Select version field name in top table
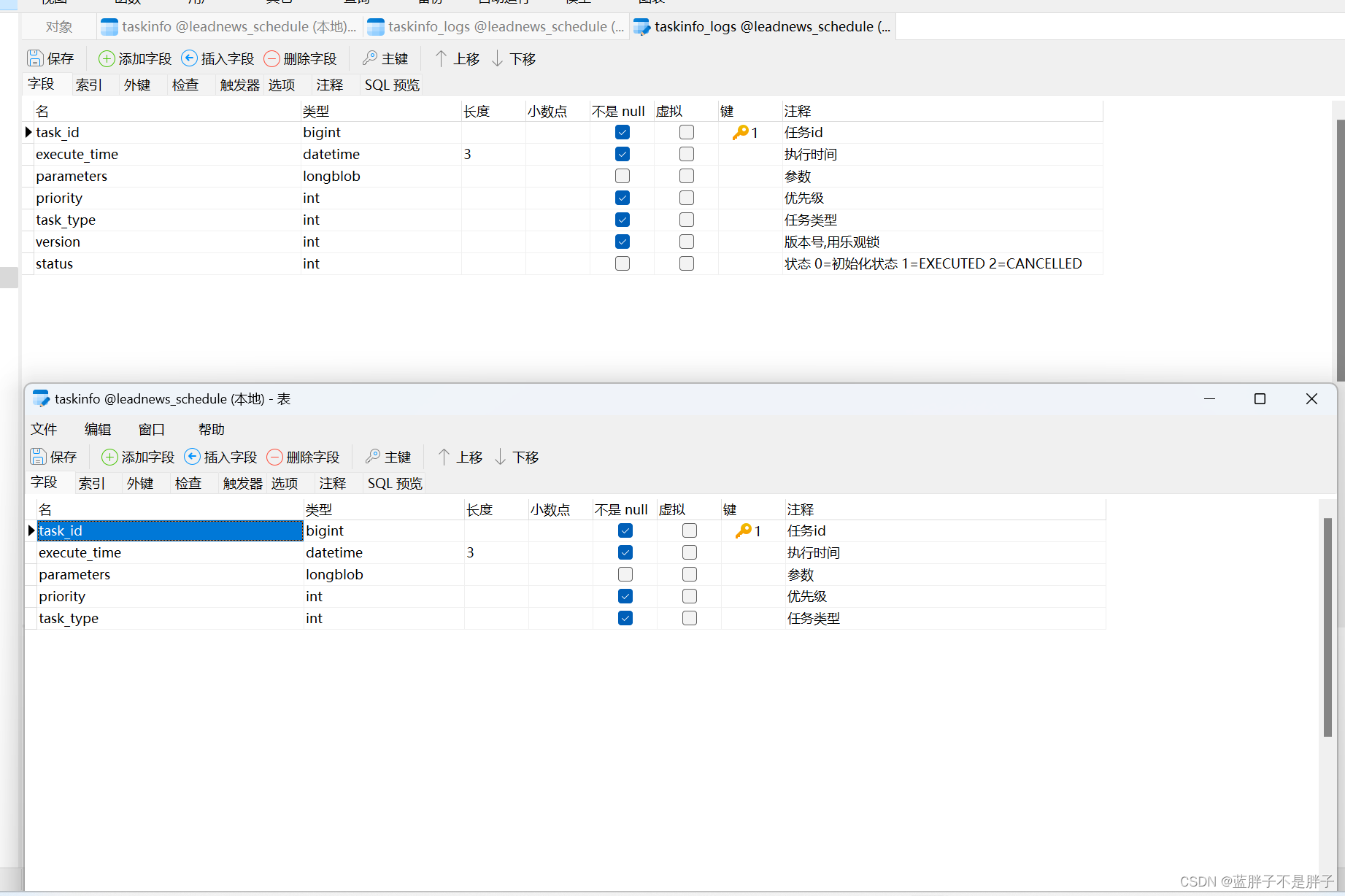This screenshot has width=1345, height=896. pos(167,242)
